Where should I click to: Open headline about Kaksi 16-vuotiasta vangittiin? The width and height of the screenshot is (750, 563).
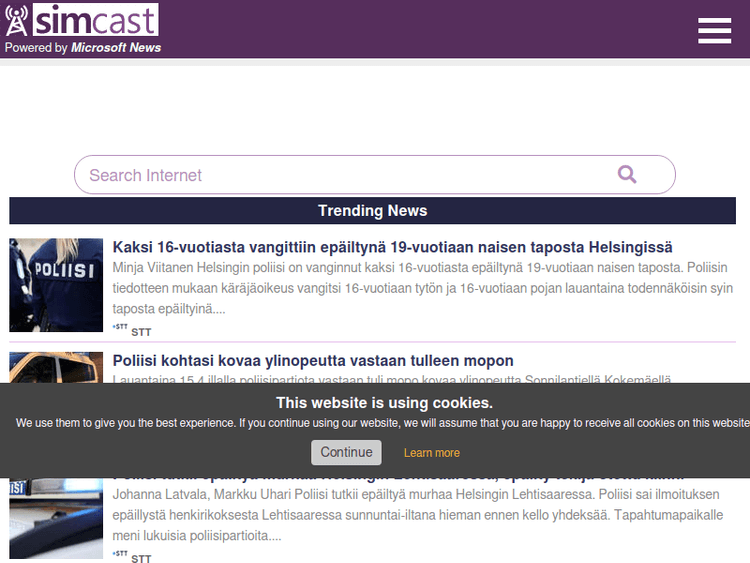pos(392,247)
